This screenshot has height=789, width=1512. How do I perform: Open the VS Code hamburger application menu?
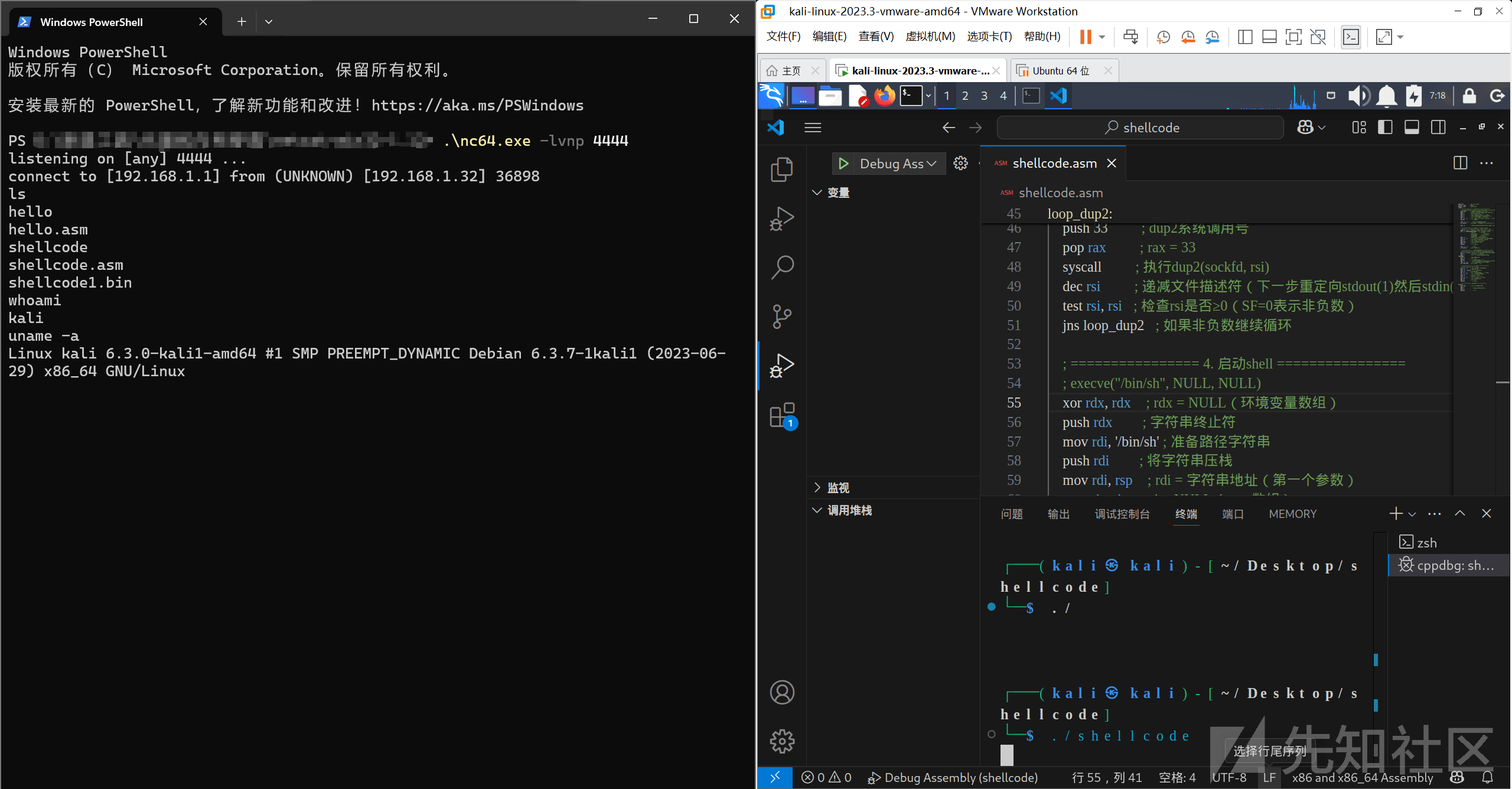tap(813, 128)
